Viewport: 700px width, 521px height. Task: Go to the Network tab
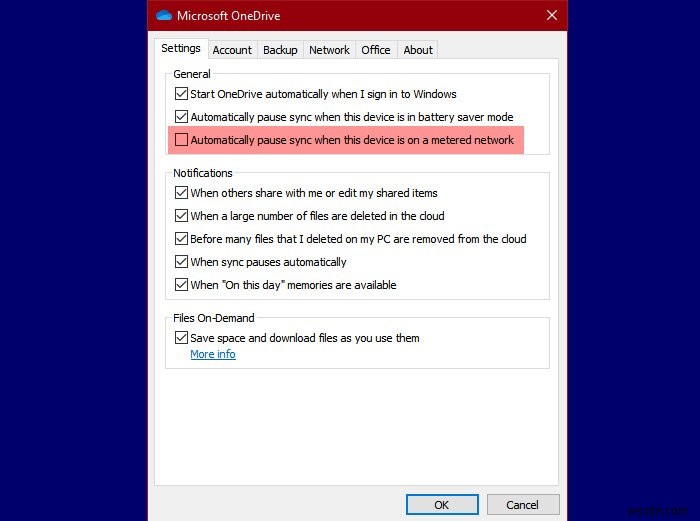point(329,50)
